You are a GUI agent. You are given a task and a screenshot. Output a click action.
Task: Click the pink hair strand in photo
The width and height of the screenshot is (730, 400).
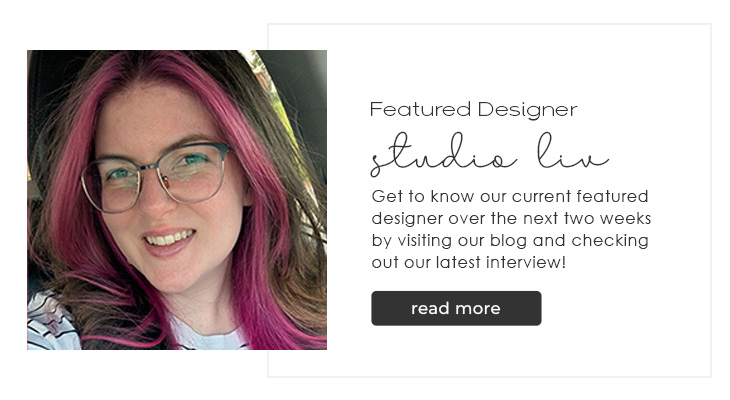261,233
